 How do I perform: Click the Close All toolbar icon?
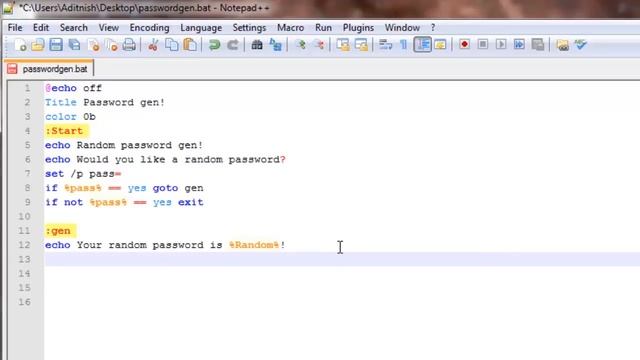[111, 45]
